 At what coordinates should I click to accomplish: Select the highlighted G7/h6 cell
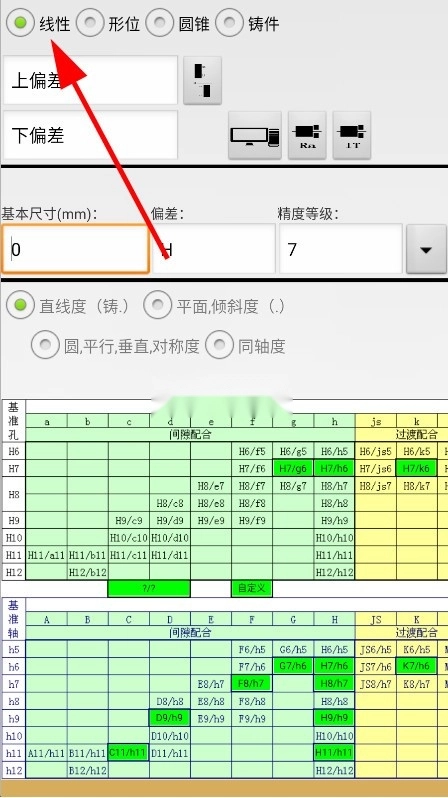[293, 666]
